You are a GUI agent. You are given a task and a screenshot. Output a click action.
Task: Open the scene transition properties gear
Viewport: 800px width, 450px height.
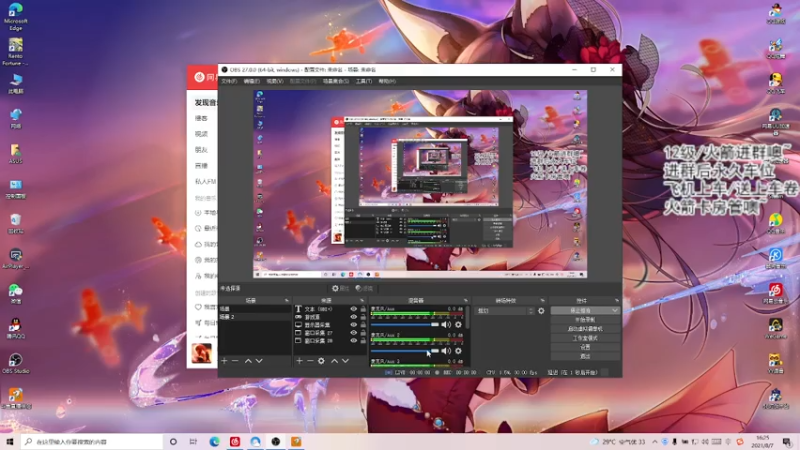point(541,311)
